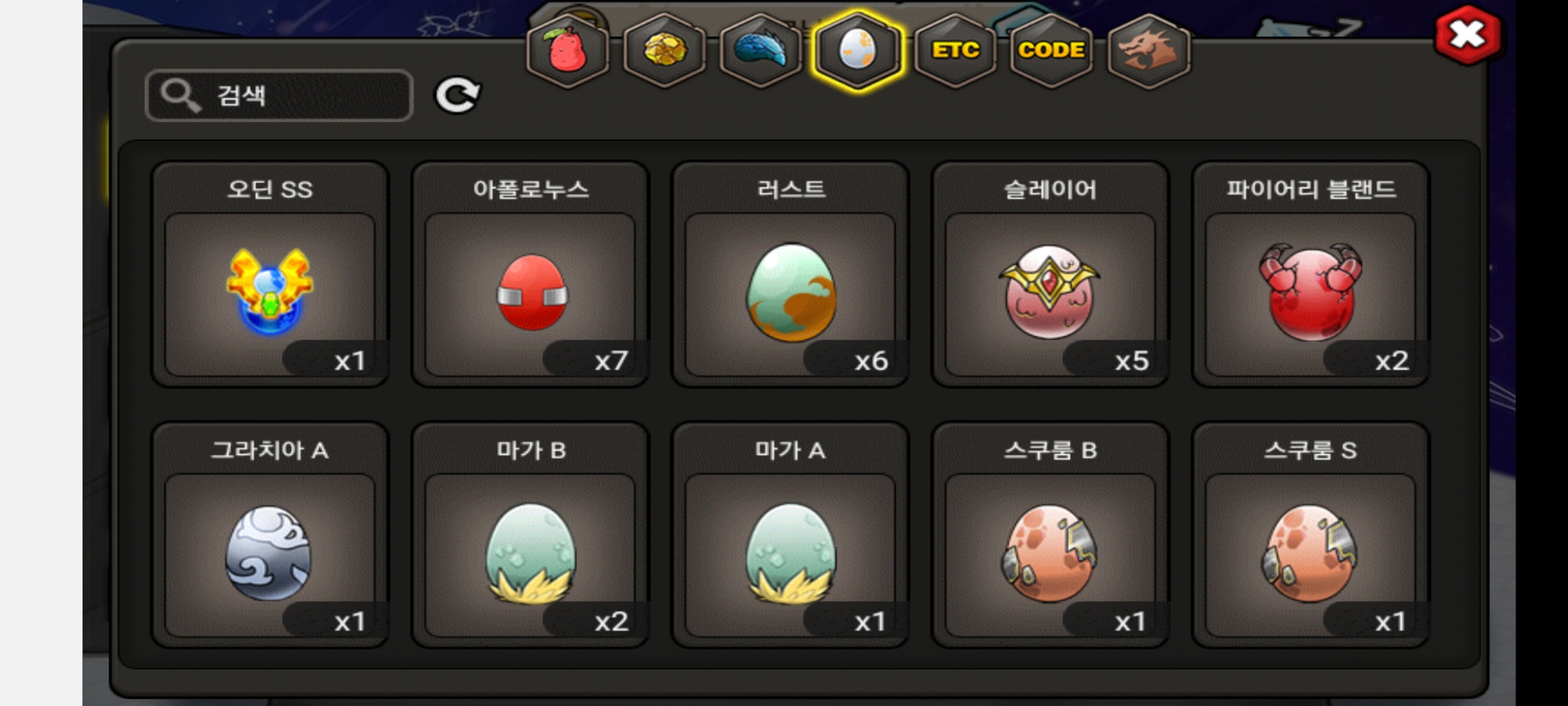Choose the 그라치아 A egg
This screenshot has width=1568, height=706.
click(x=270, y=535)
